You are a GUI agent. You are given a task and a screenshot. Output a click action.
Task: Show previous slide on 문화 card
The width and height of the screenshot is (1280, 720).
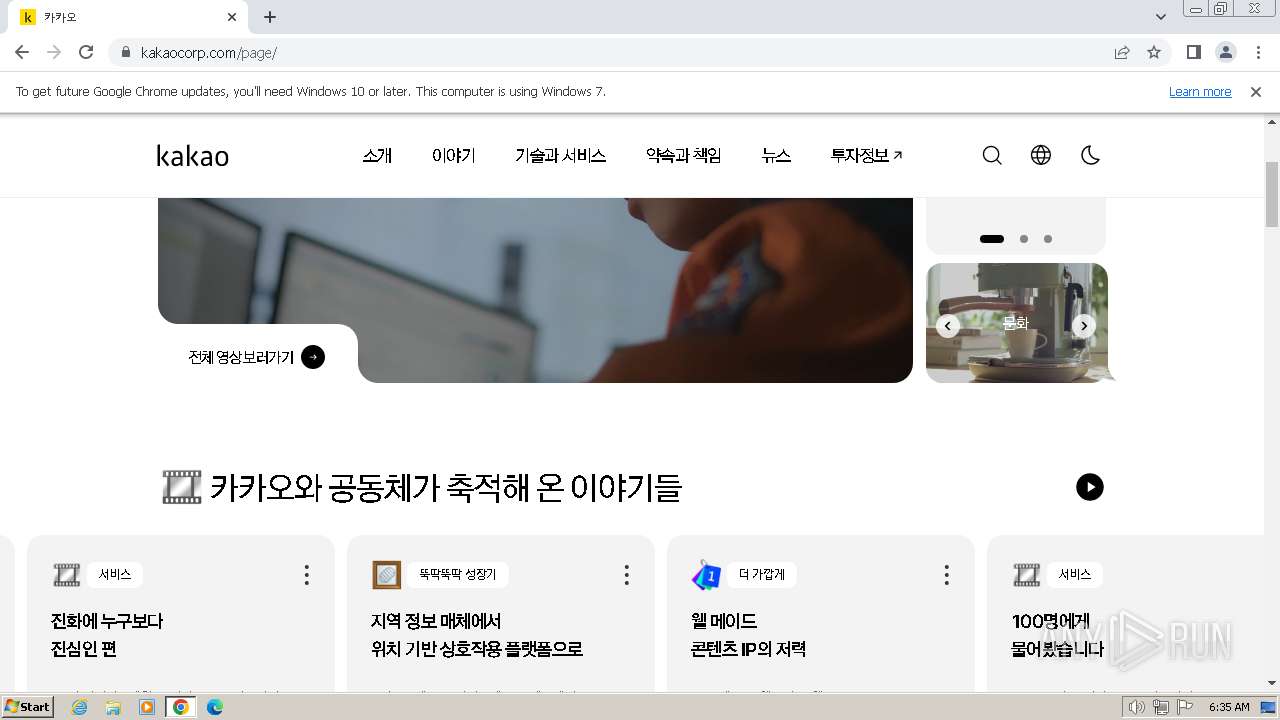coord(948,326)
